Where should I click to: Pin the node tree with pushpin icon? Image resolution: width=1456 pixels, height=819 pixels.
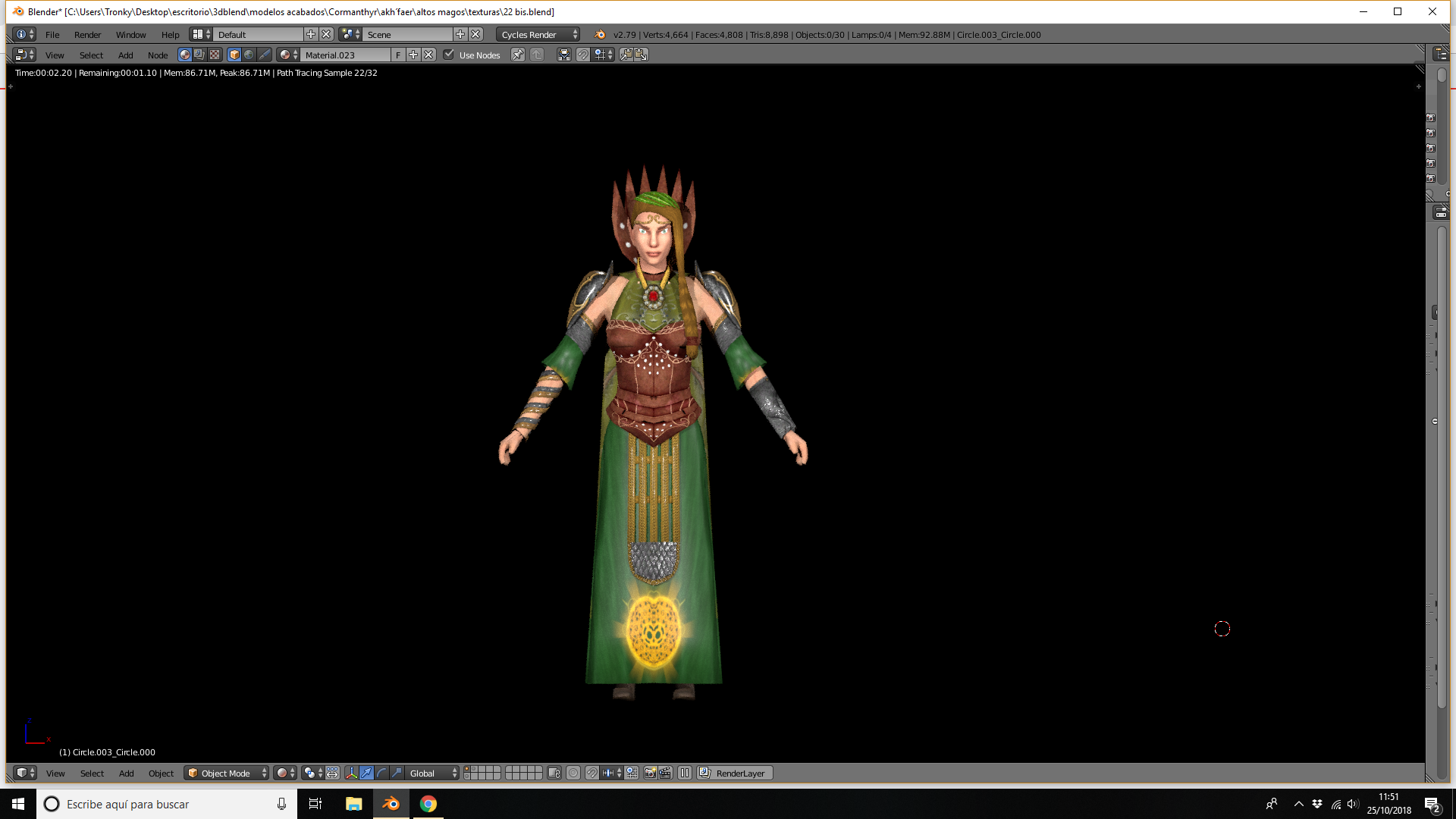(x=518, y=55)
